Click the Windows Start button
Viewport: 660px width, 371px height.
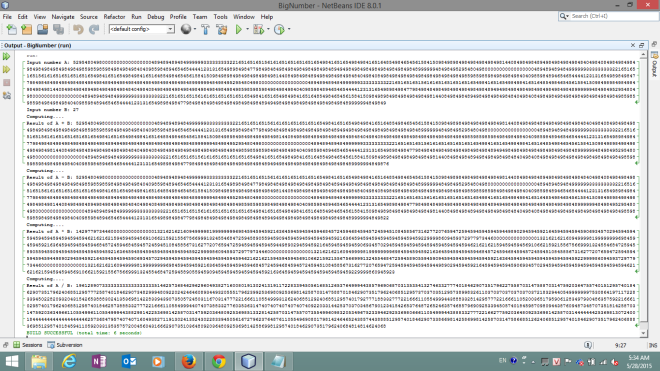[x=12, y=361]
